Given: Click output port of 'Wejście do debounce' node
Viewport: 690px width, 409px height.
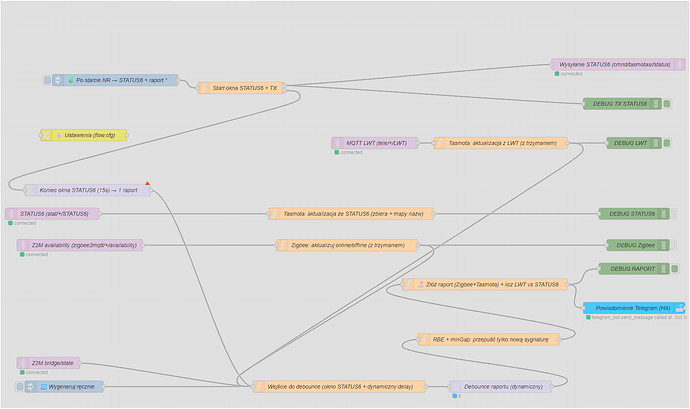Looking at the screenshot, I should [x=428, y=386].
